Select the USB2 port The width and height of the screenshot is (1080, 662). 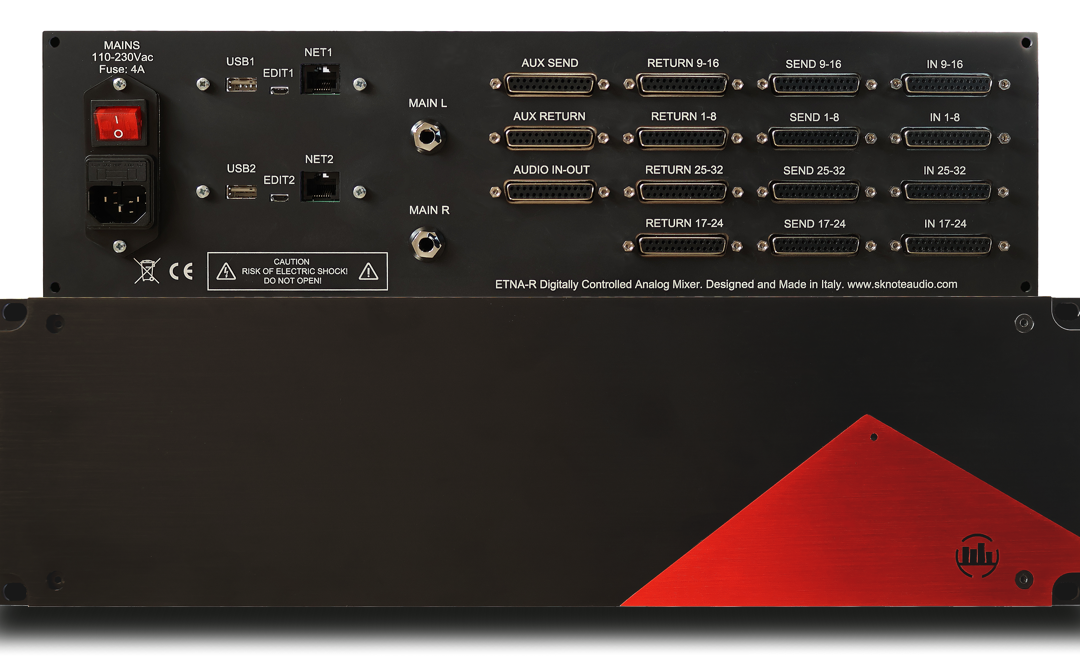(241, 191)
